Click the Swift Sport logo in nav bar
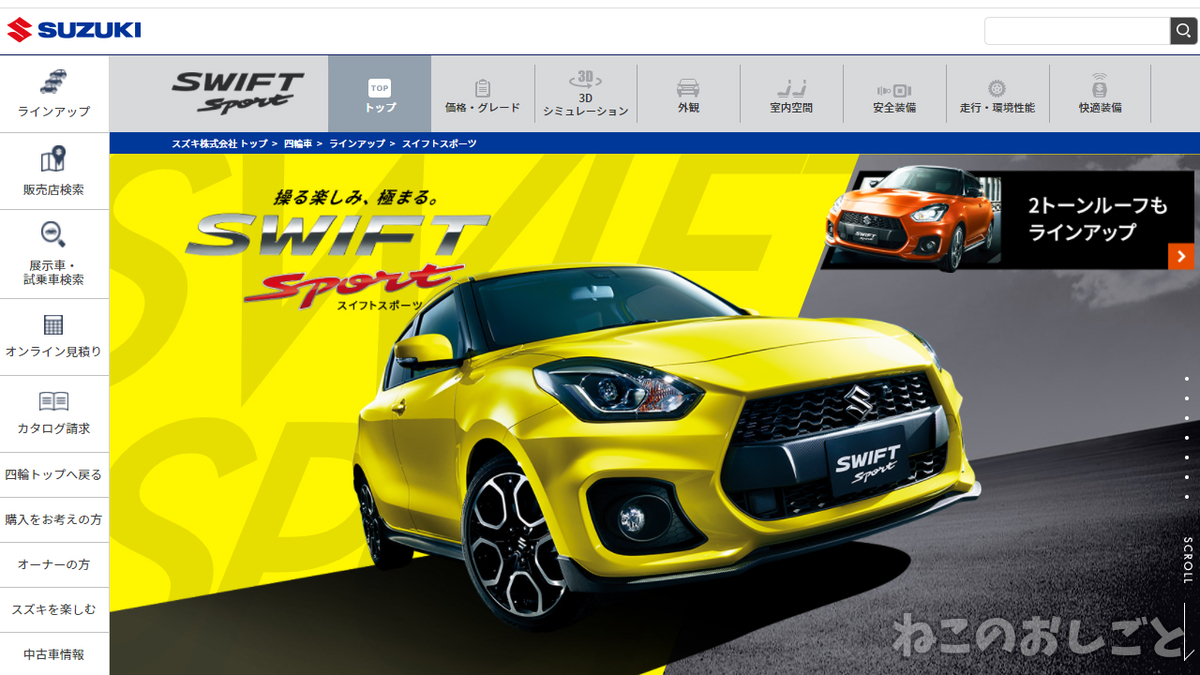 [237, 93]
